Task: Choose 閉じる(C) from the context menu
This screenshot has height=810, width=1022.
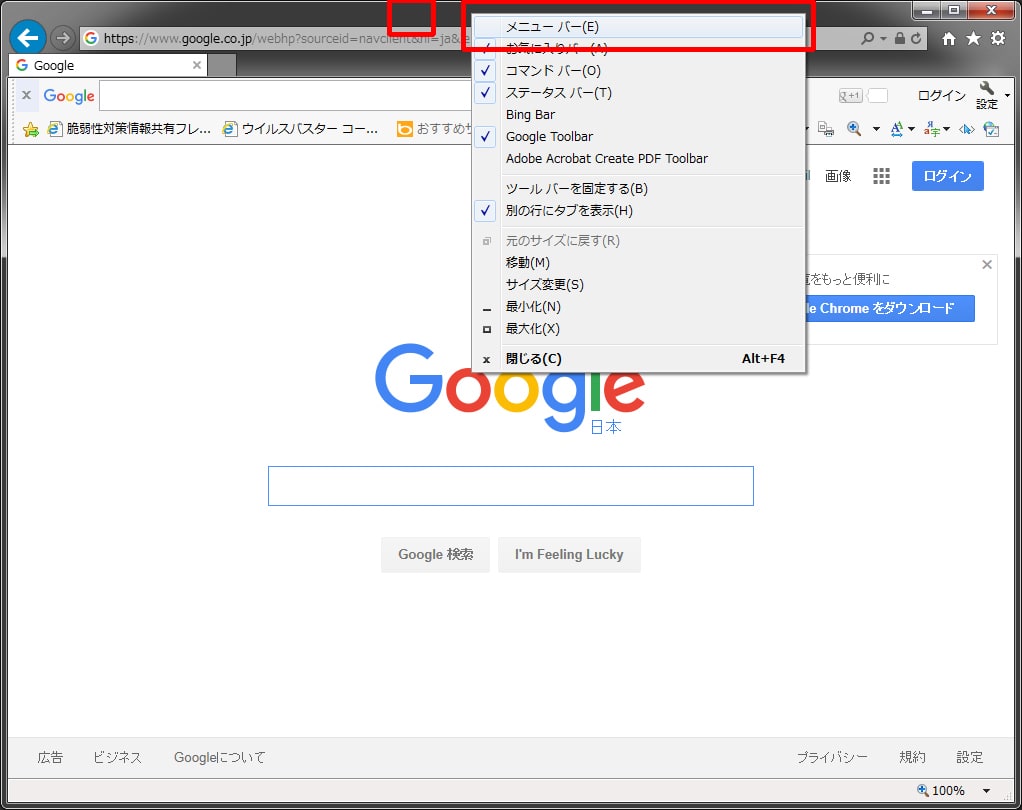Action: coord(639,358)
